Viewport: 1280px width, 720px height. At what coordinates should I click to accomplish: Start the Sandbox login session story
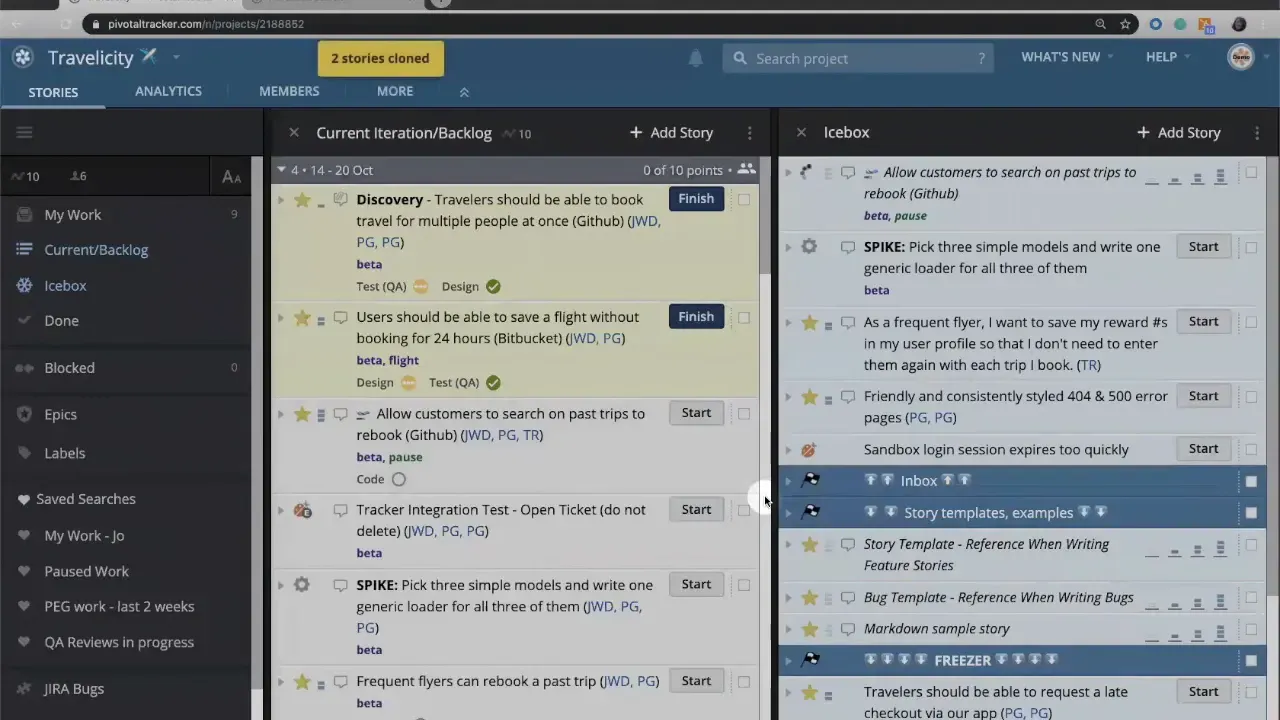(x=1203, y=448)
